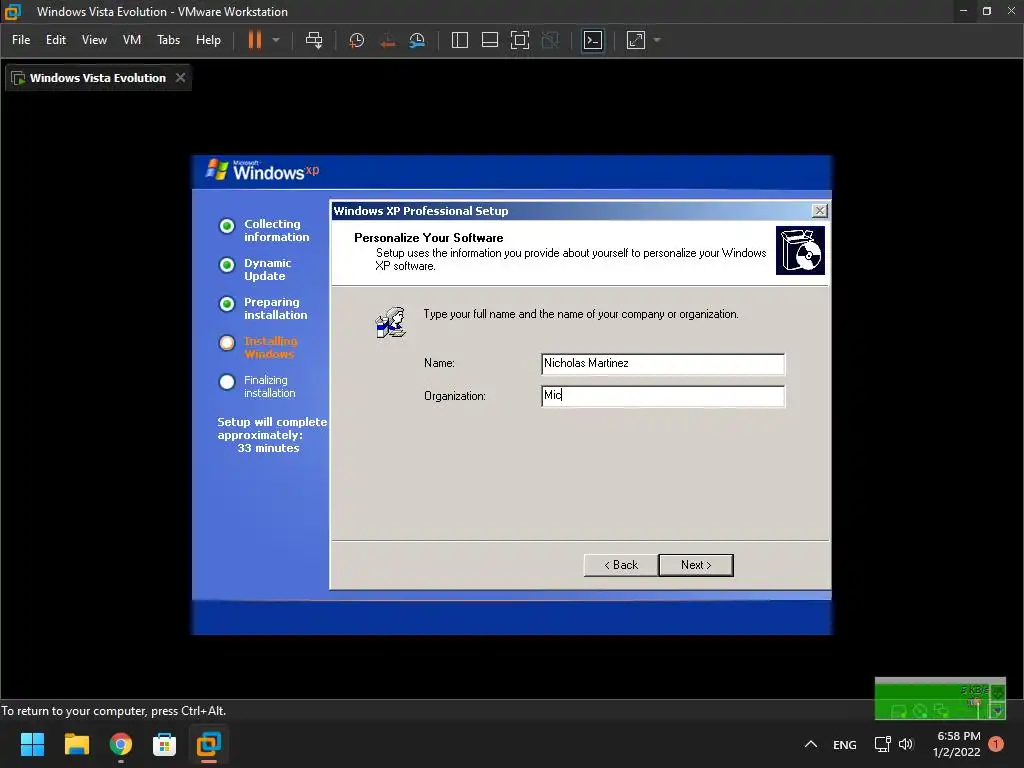This screenshot has height=768, width=1024.
Task: Click the Windows XP logo in the setup header
Action: [x=263, y=170]
